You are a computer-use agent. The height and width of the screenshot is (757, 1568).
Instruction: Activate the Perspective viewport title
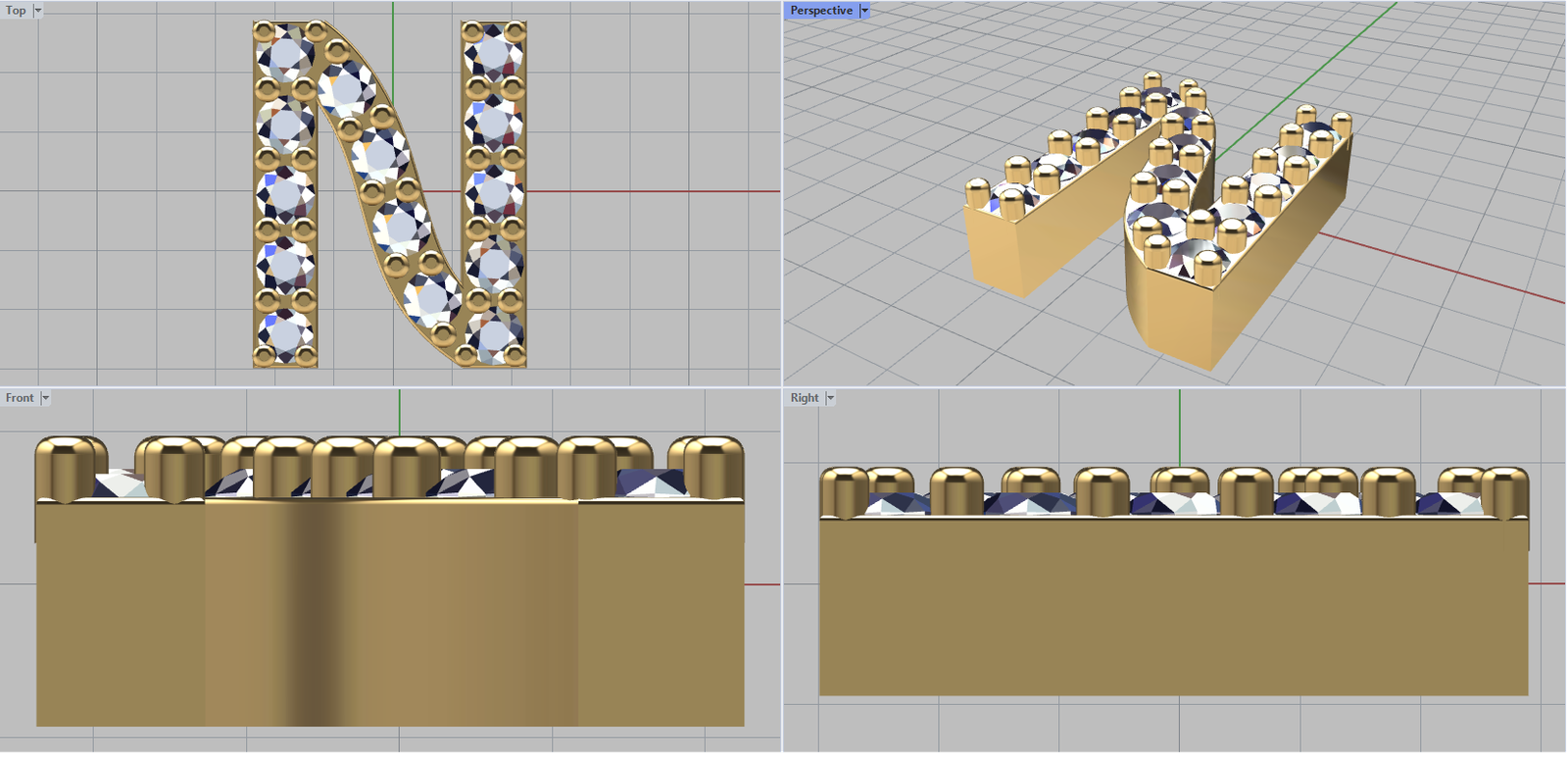820,11
